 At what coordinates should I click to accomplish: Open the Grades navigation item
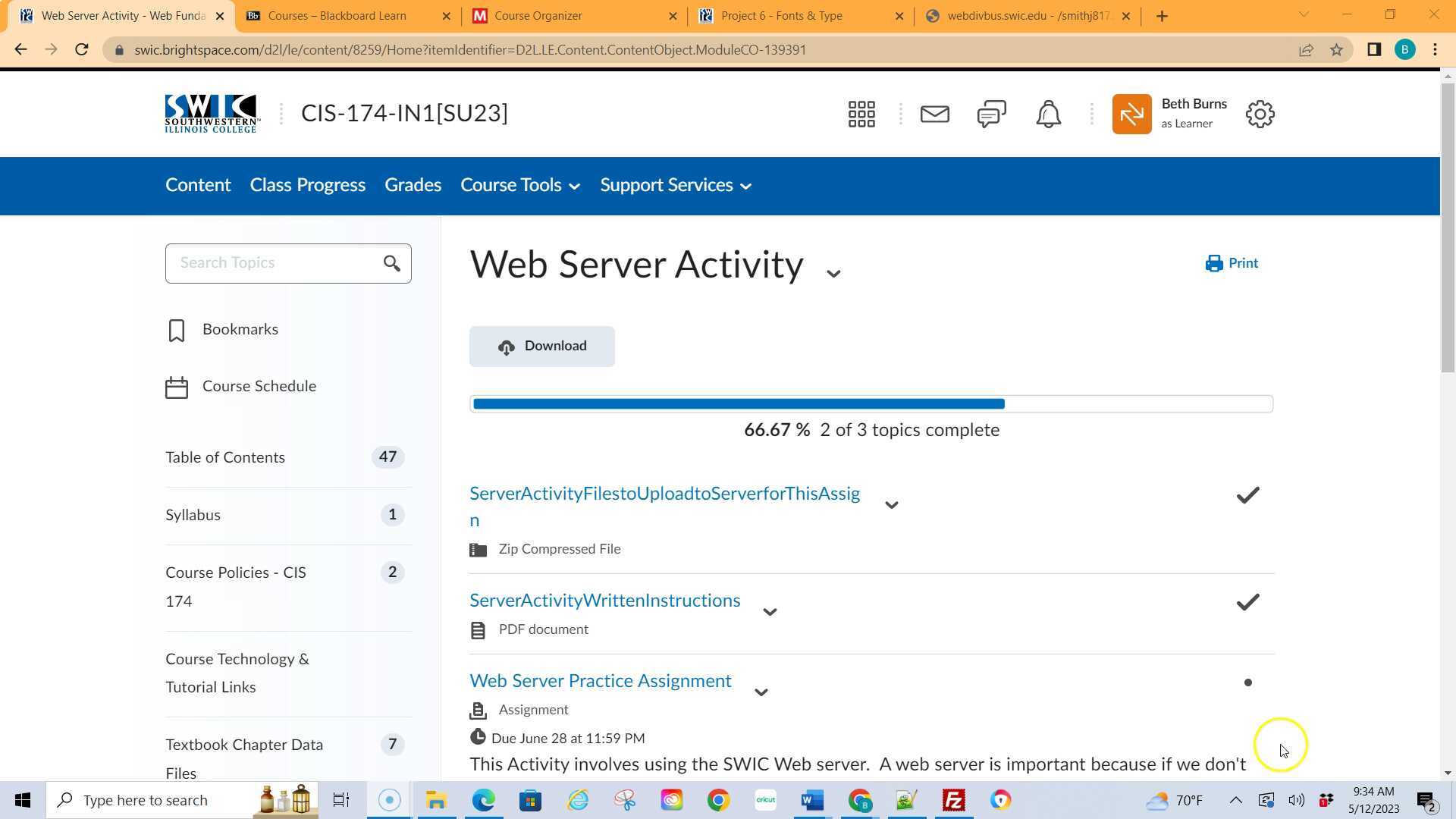[413, 186]
